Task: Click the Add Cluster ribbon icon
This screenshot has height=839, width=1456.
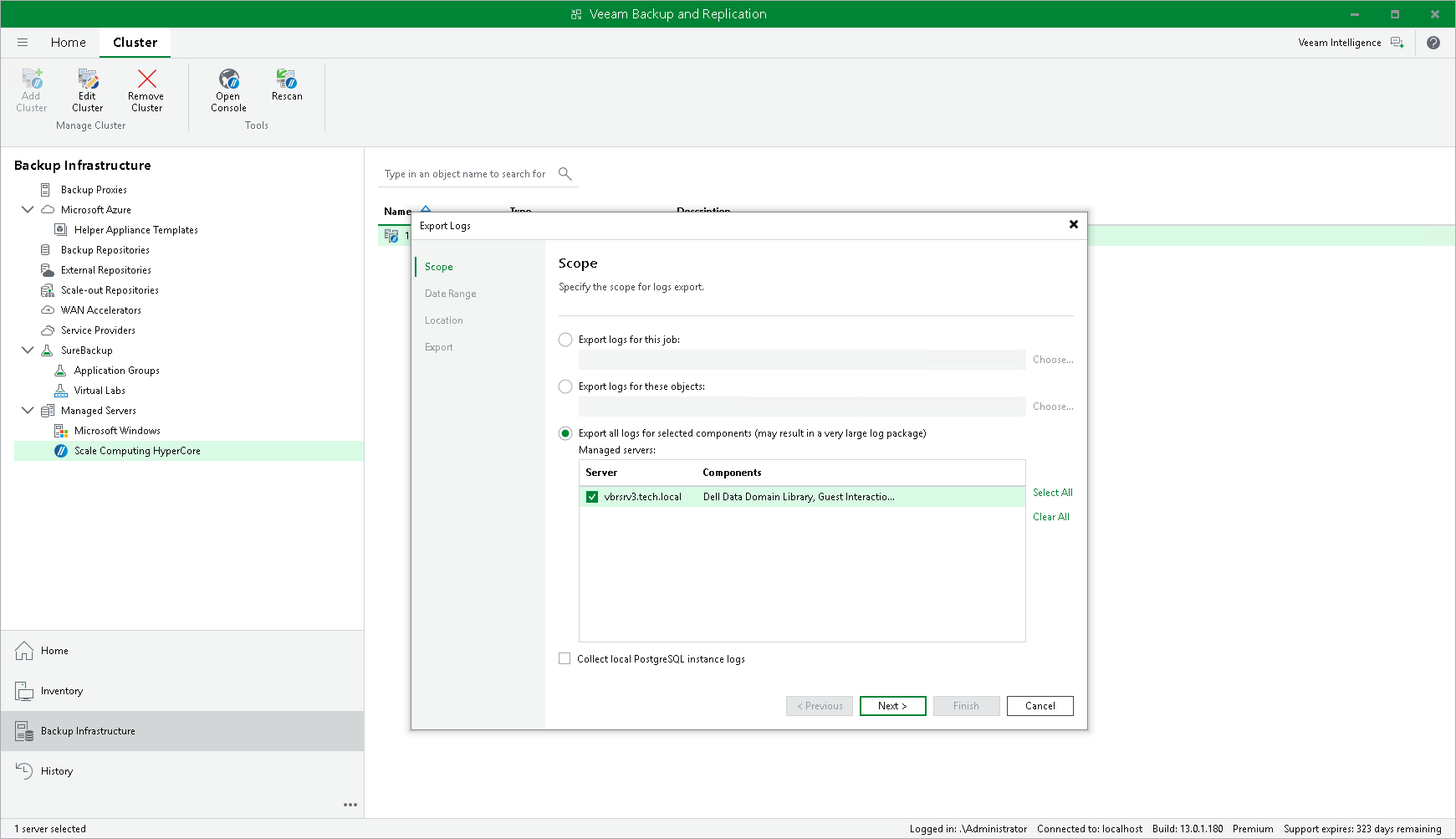Action: tap(32, 79)
